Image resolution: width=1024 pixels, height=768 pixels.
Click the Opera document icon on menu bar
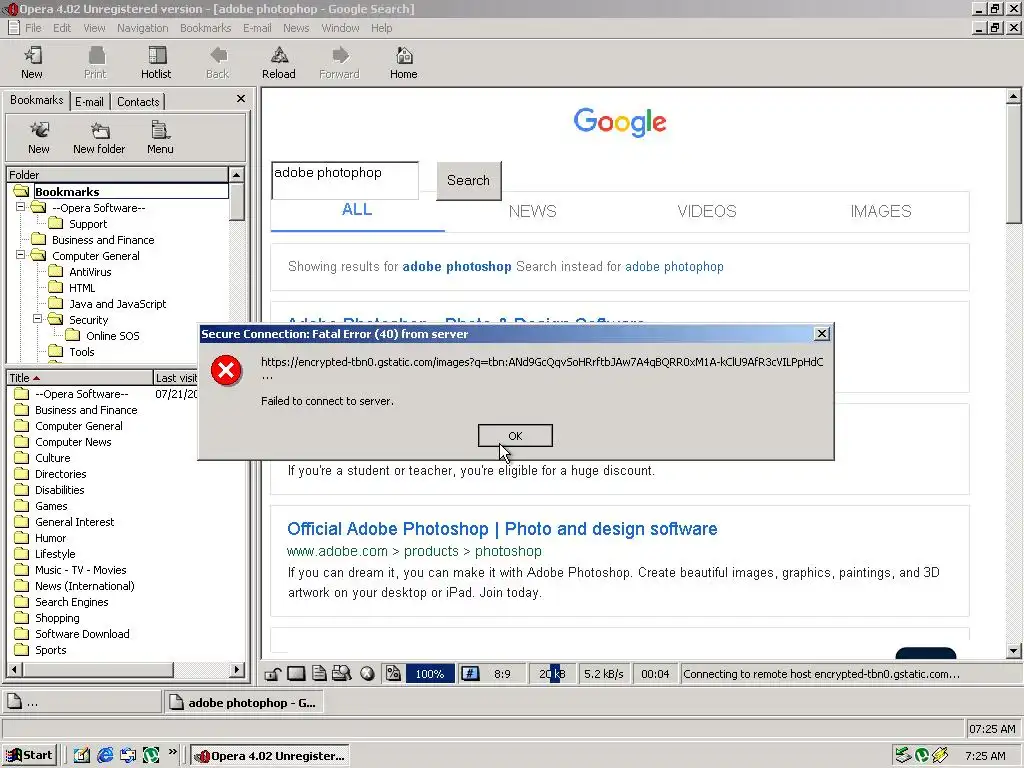point(13,27)
